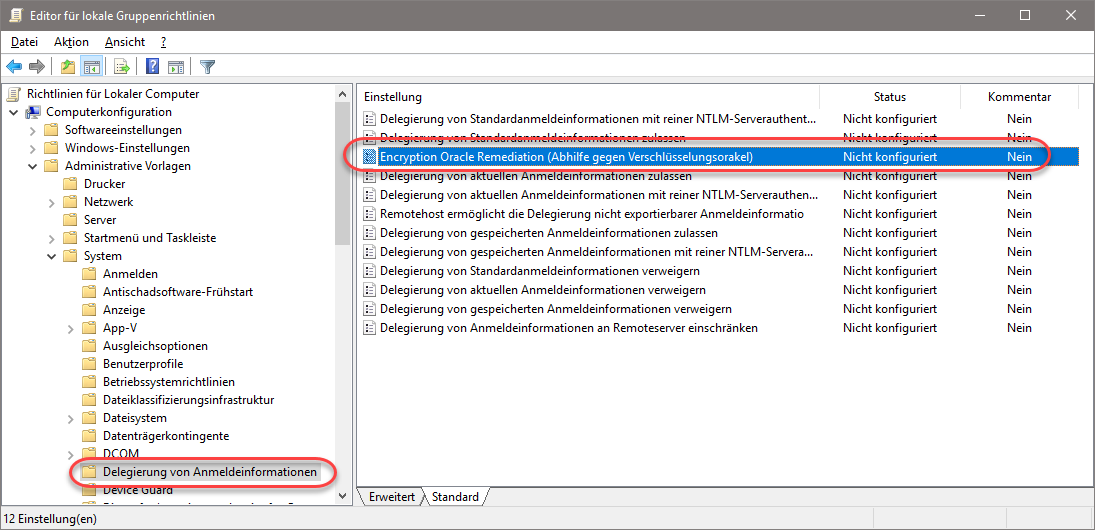This screenshot has width=1095, height=530.
Task: Click the Einstellung column header
Action: pyautogui.click(x=393, y=97)
